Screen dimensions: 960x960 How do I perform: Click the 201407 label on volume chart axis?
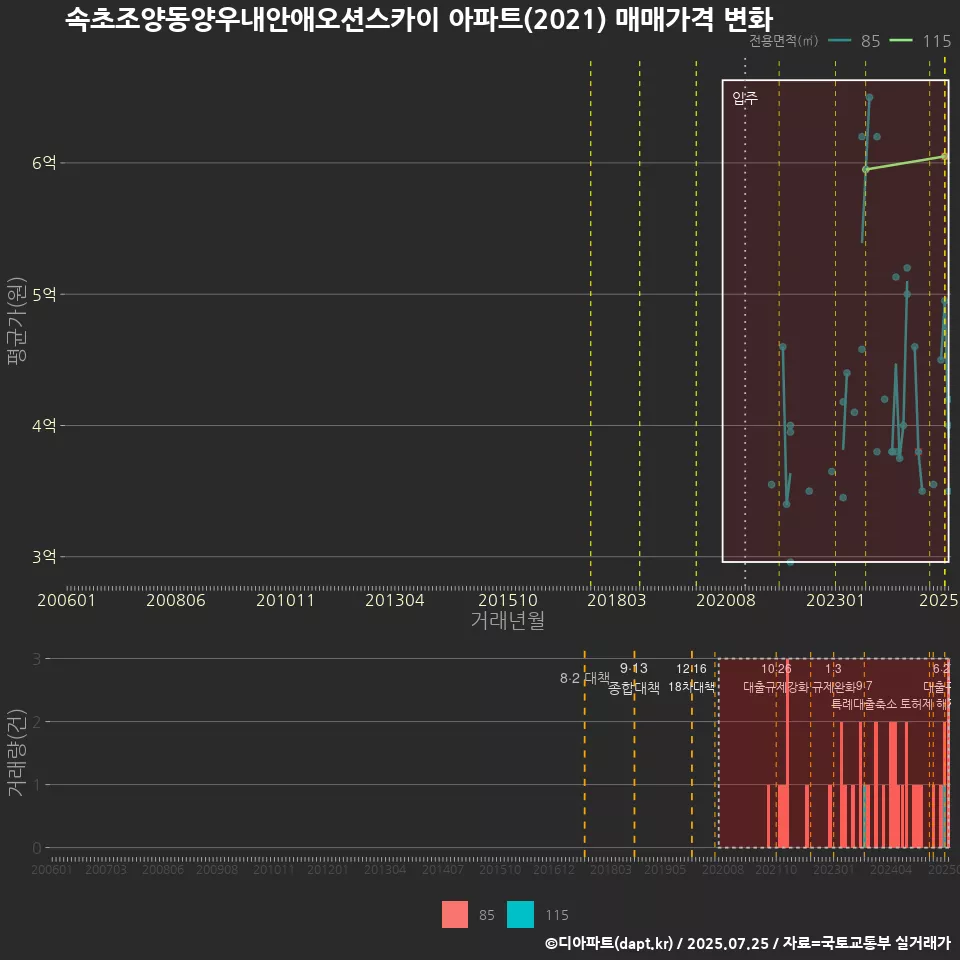click(443, 869)
